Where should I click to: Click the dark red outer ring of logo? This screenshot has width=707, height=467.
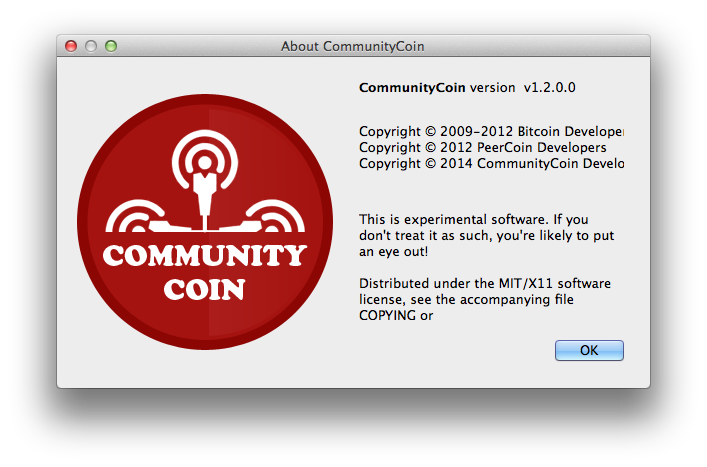click(x=205, y=113)
